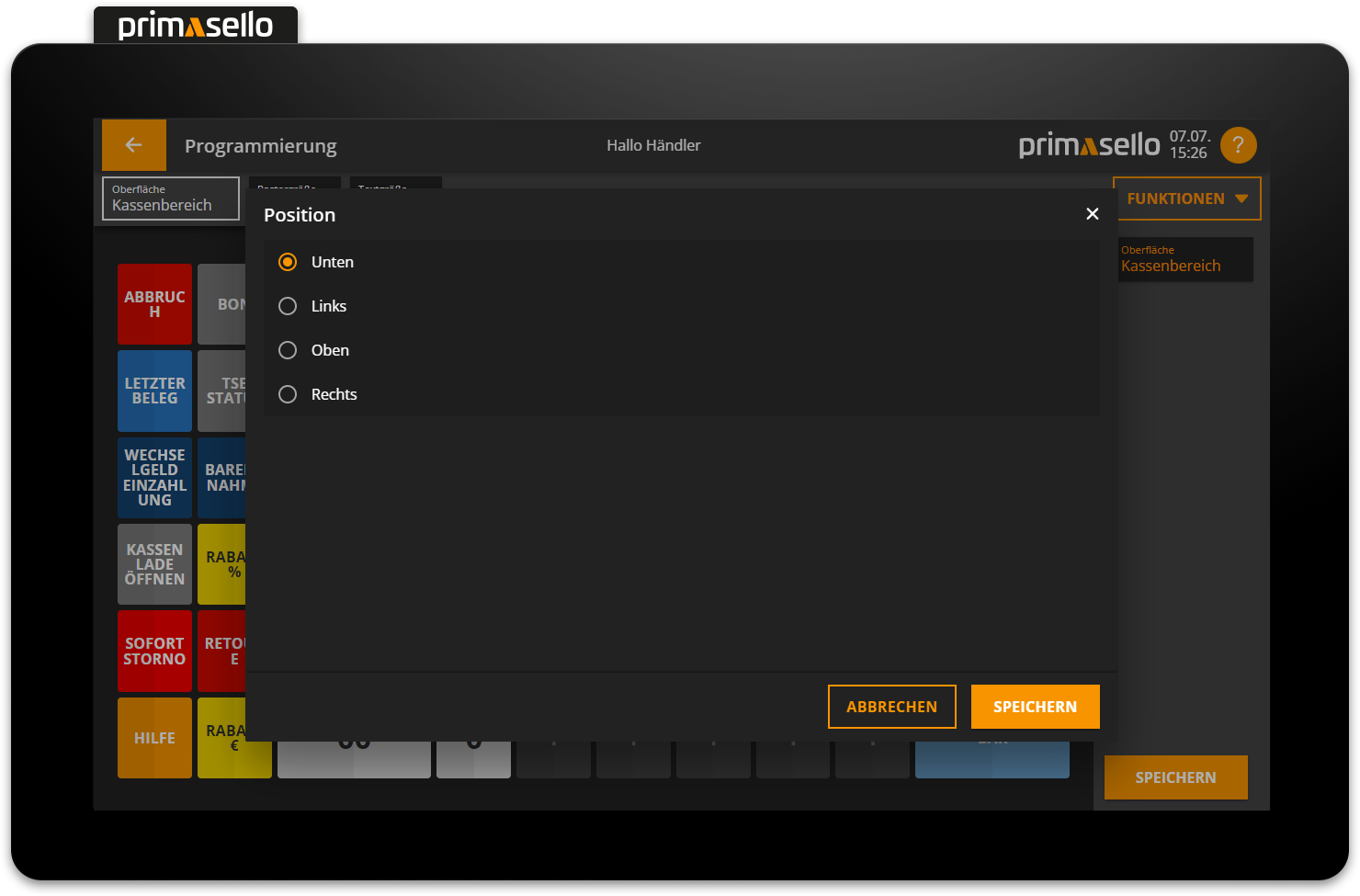
Task: Select the orange HILFE key
Action: click(154, 738)
